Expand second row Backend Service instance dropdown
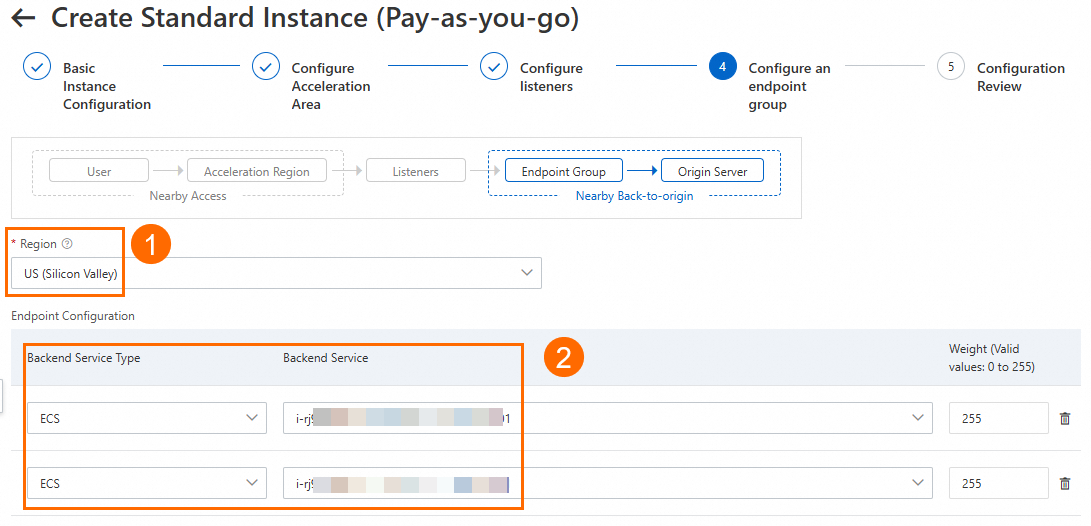Image resolution: width=1091 pixels, height=526 pixels. point(917,484)
